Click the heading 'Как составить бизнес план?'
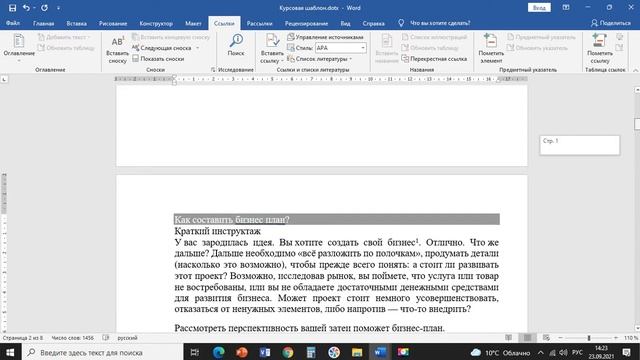The image size is (640, 360). pos(232,220)
